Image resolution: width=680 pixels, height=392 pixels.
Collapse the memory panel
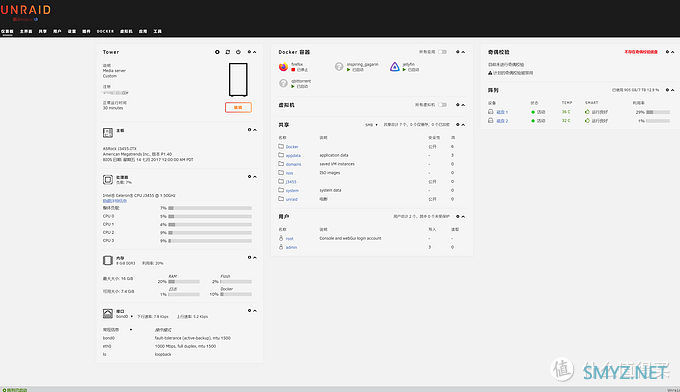coord(255,258)
